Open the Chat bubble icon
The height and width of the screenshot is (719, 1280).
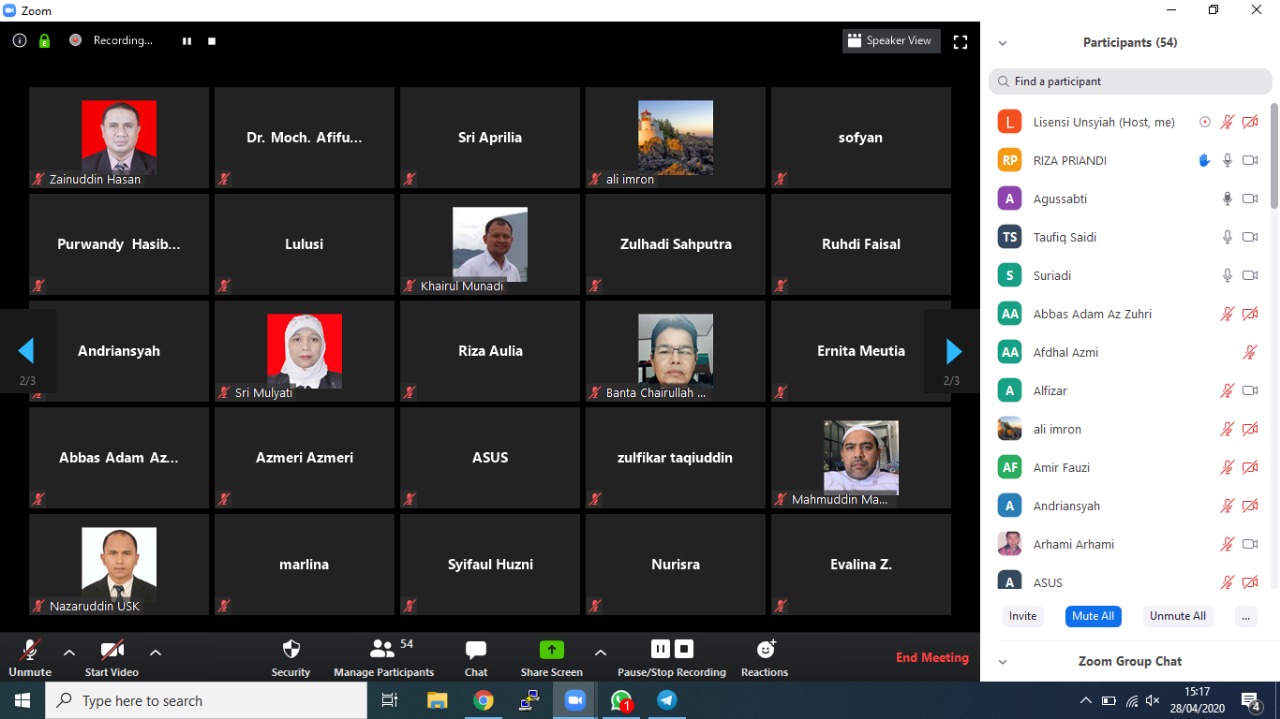pos(476,650)
